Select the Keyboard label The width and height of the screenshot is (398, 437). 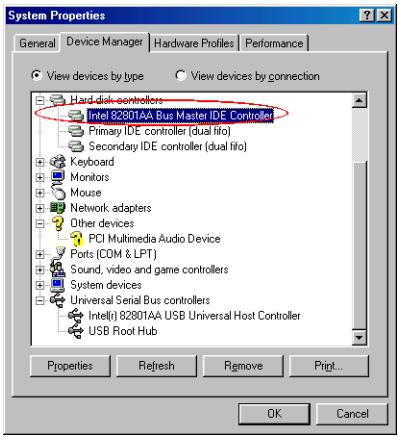(x=92, y=162)
